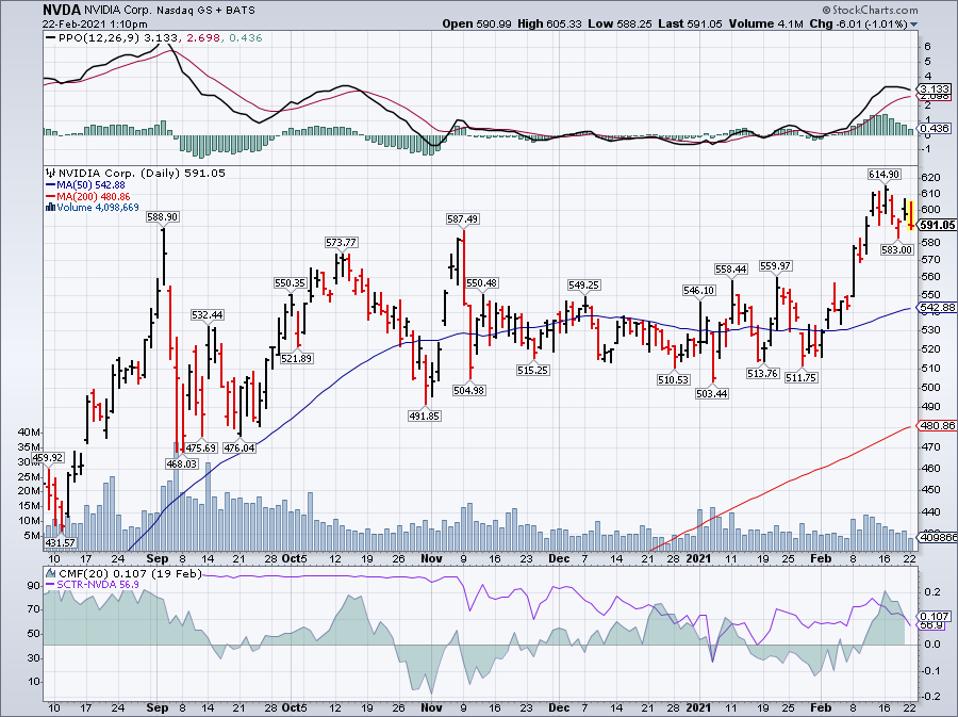Click the 583.00 price label
This screenshot has height=717, width=958.
tap(897, 249)
